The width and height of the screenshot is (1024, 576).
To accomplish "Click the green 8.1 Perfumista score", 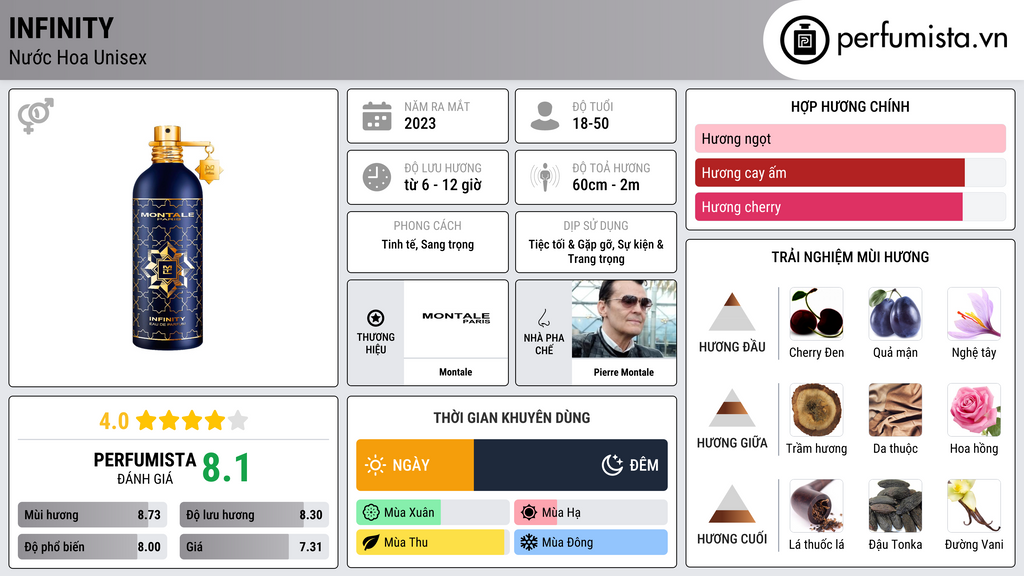I will (226, 468).
